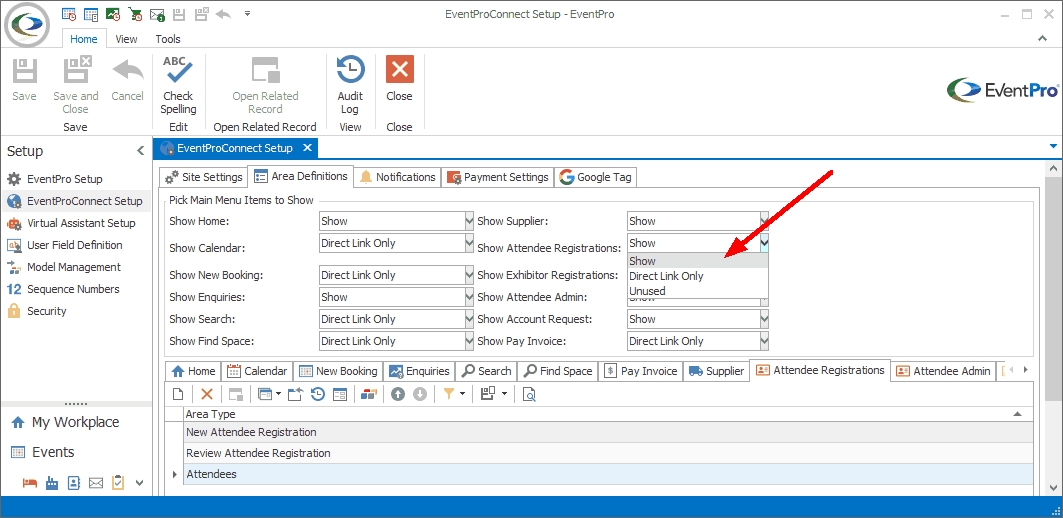Click the Save ribbon button
The height and width of the screenshot is (518, 1063).
(24, 79)
